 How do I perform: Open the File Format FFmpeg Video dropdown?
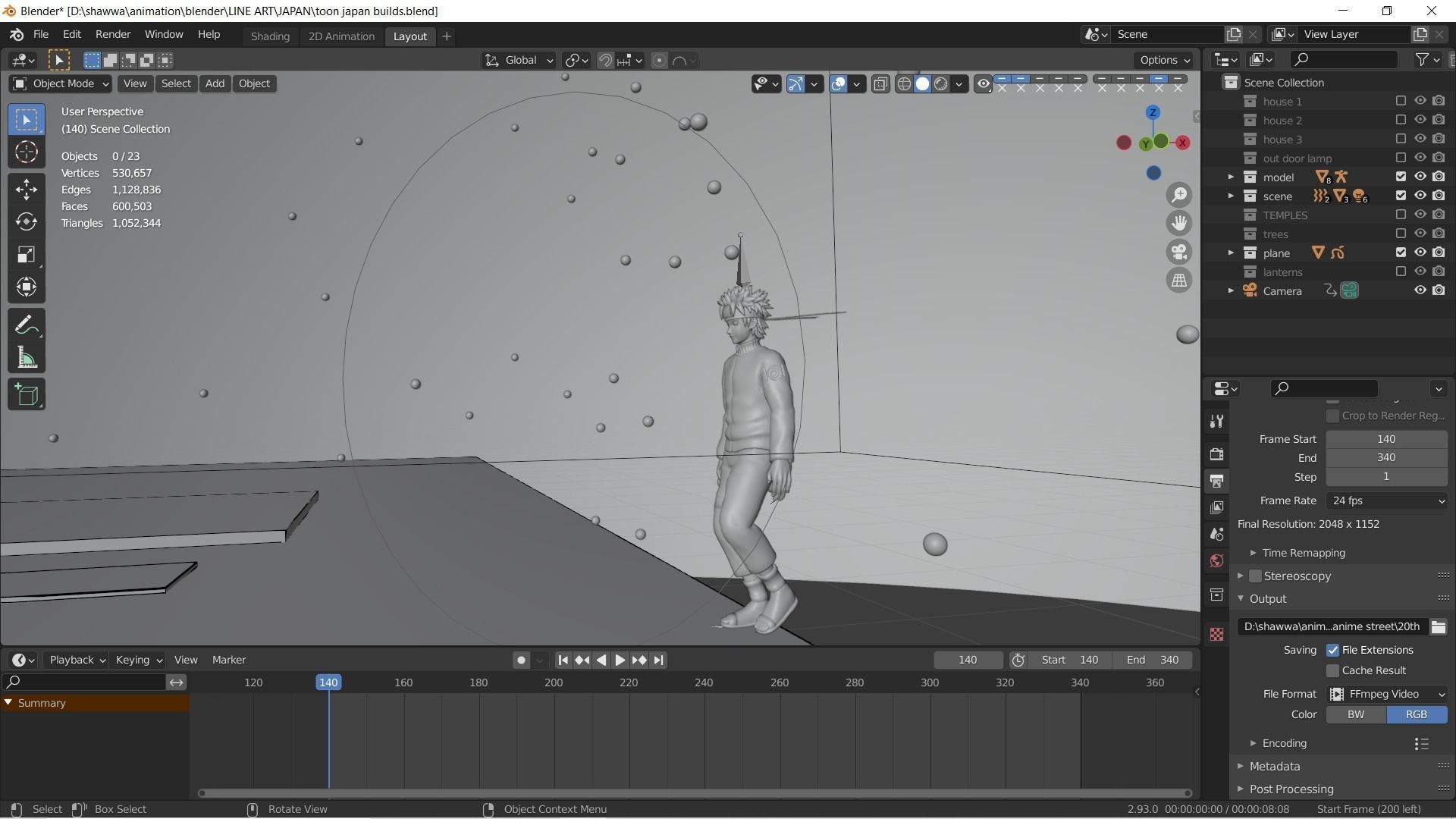[1387, 694]
